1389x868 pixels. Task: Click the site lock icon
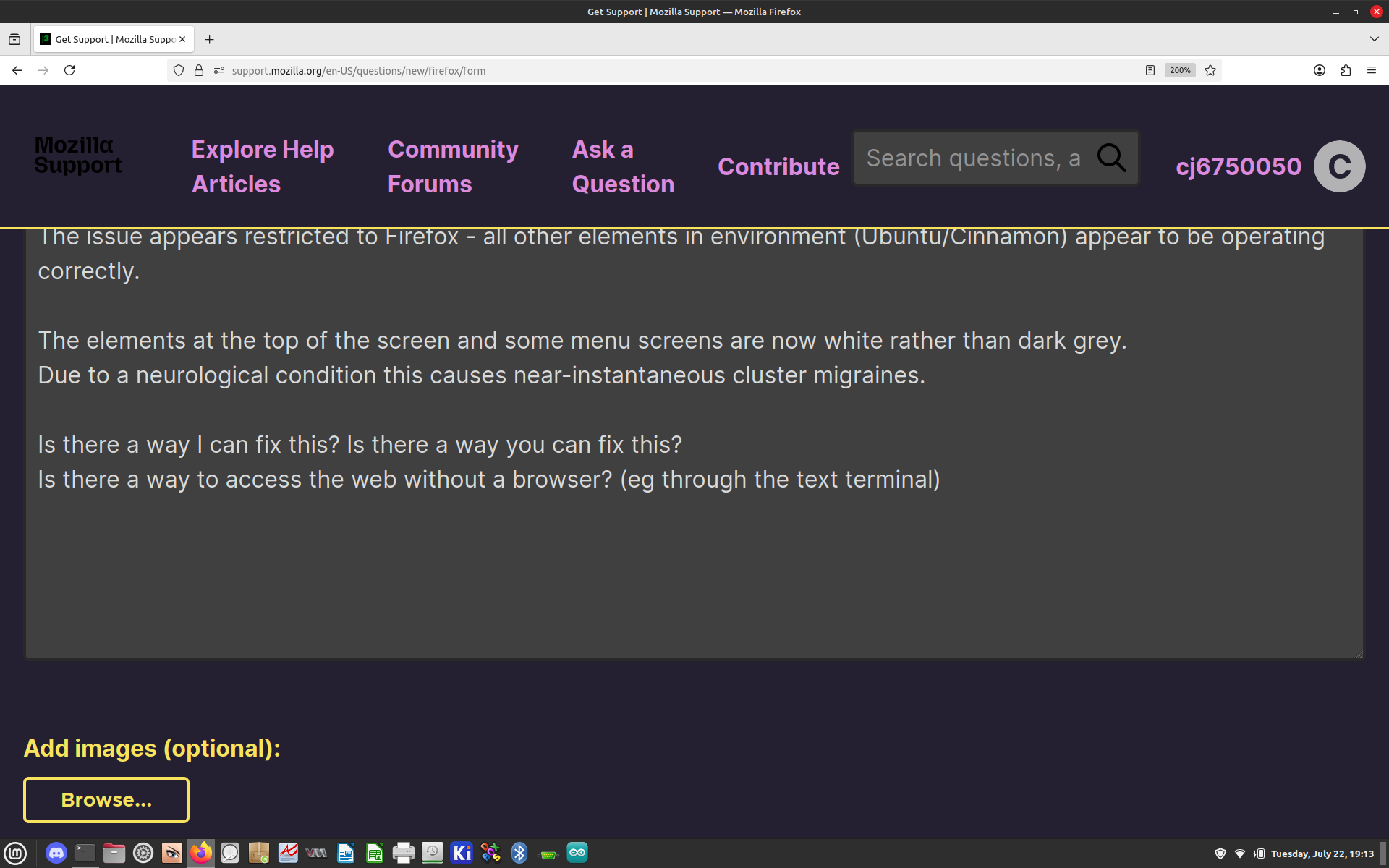click(x=199, y=70)
